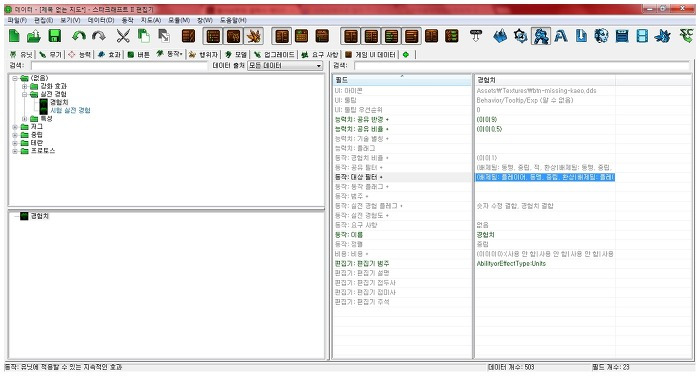The image size is (700, 376).
Task: Open the 파일(F) menu
Action: pos(17,20)
